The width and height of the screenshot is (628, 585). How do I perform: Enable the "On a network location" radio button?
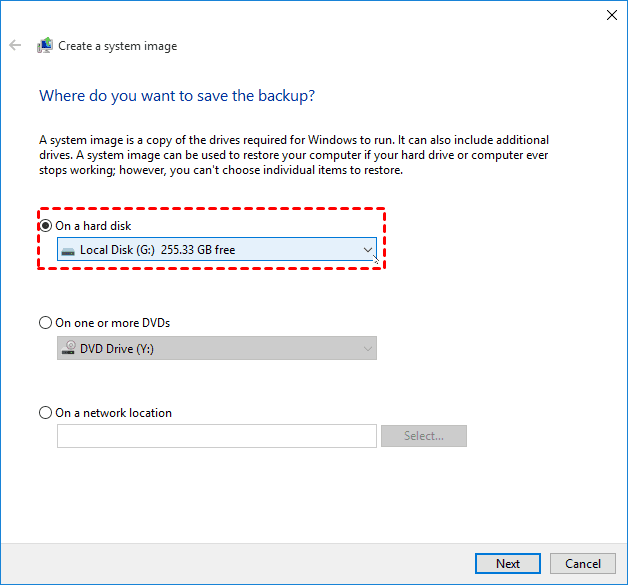point(45,413)
